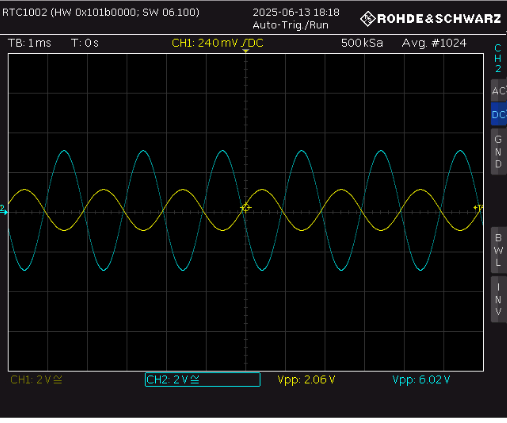Select the CH1 2V channel label
The image size is (507, 423).
coord(36,380)
